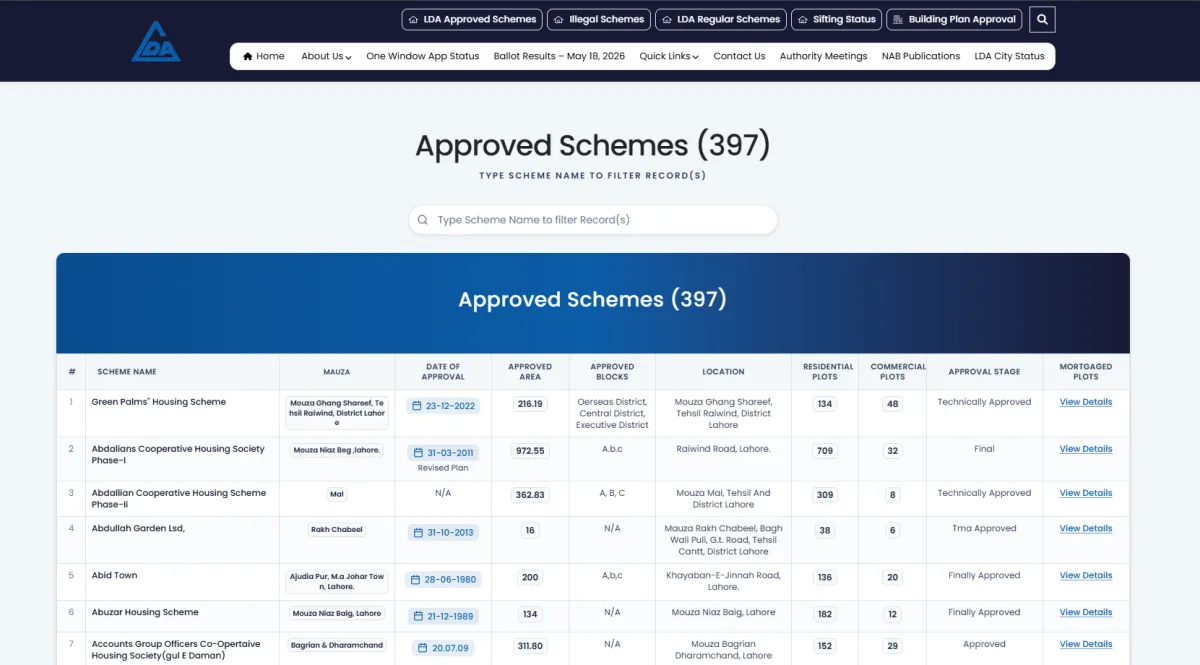Screen dimensions: 1200x665
Task: Click the Approved Schemes (397) table banner
Action: click(x=593, y=302)
